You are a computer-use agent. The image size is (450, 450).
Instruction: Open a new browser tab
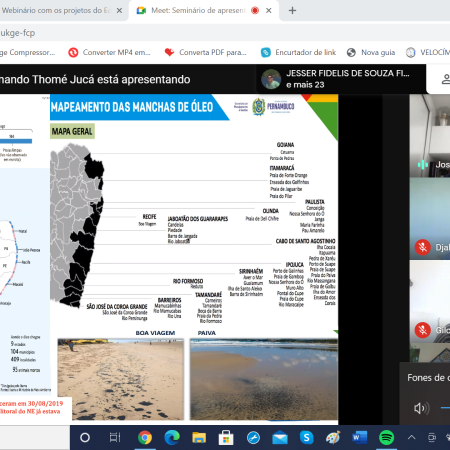[x=292, y=11]
